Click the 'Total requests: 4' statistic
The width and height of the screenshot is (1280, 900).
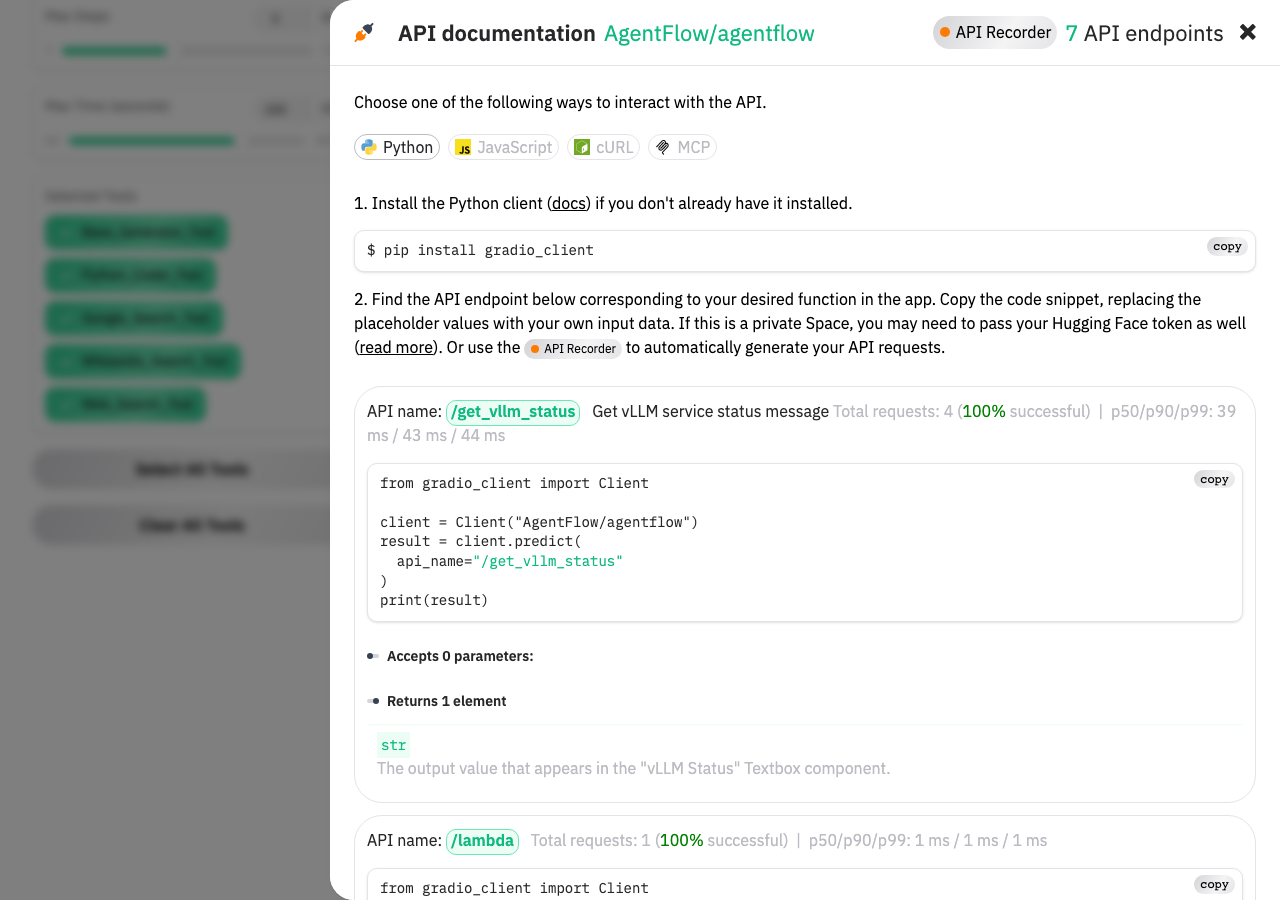point(893,411)
